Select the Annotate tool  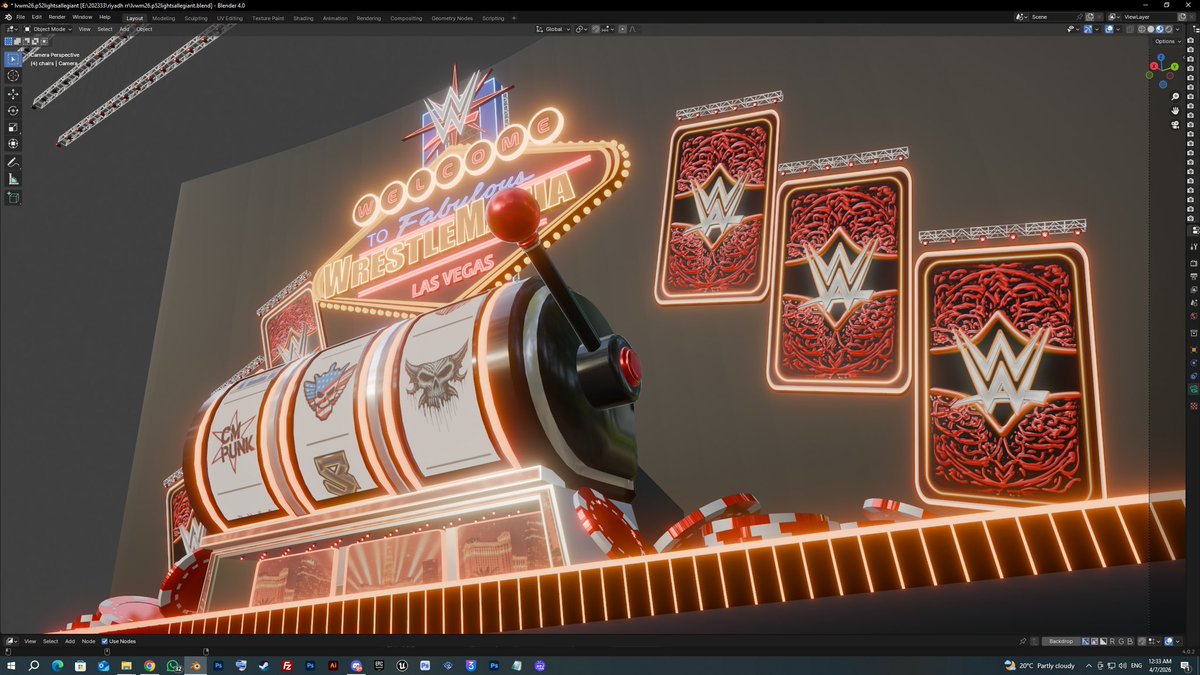(13, 162)
